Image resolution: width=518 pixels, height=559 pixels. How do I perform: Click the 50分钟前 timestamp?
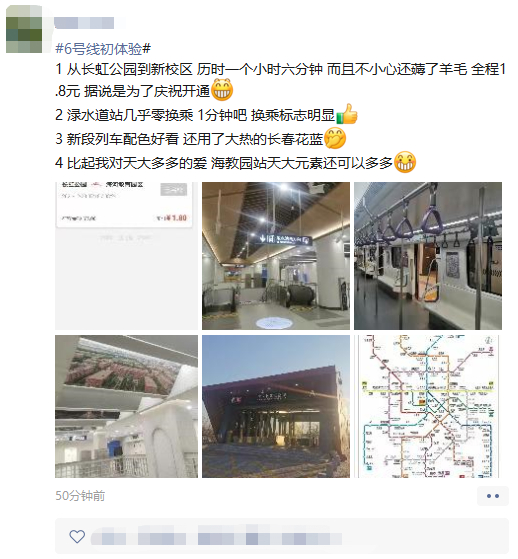(80, 496)
